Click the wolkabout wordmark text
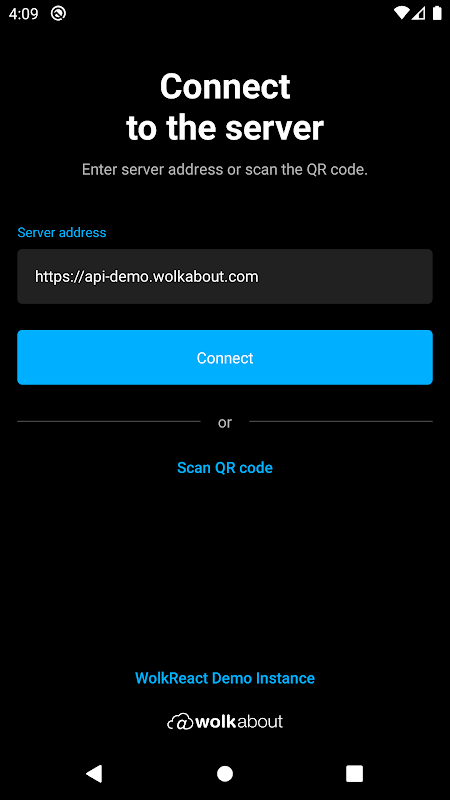 (239, 721)
